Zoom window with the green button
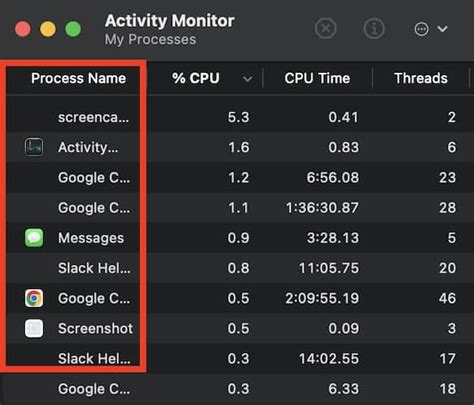 (73, 29)
